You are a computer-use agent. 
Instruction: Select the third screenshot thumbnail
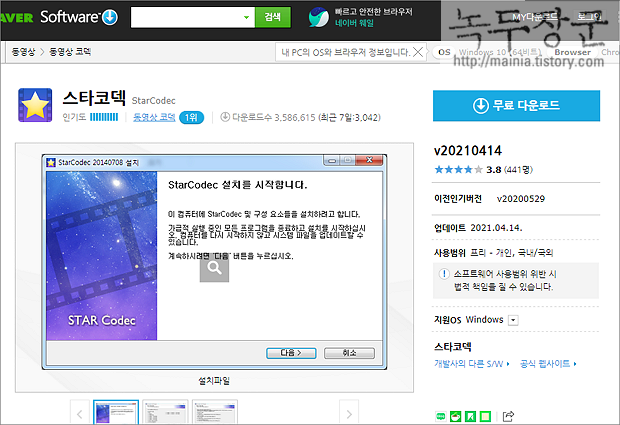click(x=215, y=412)
